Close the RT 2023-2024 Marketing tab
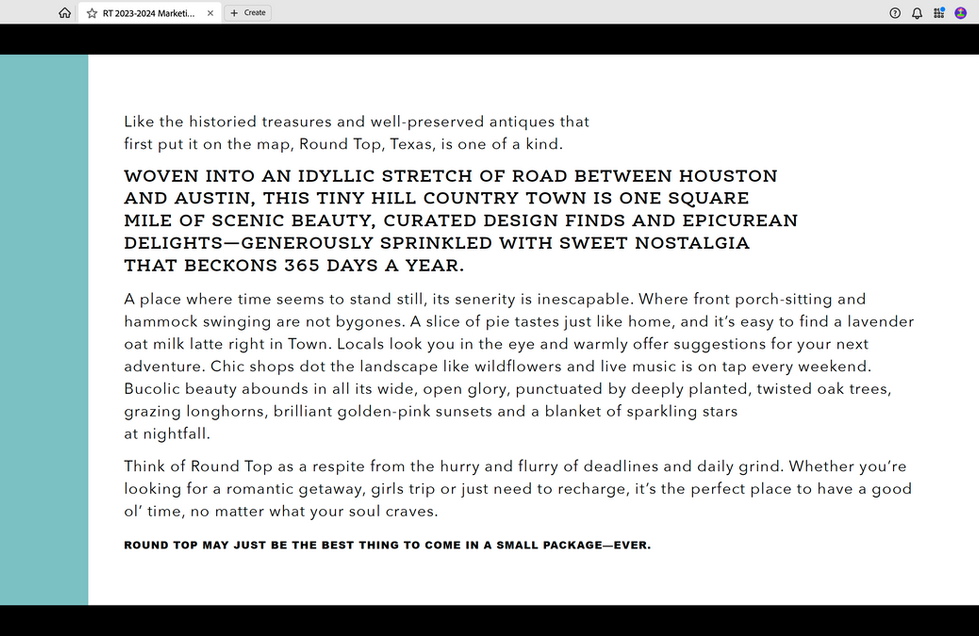The width and height of the screenshot is (979, 636). click(210, 13)
